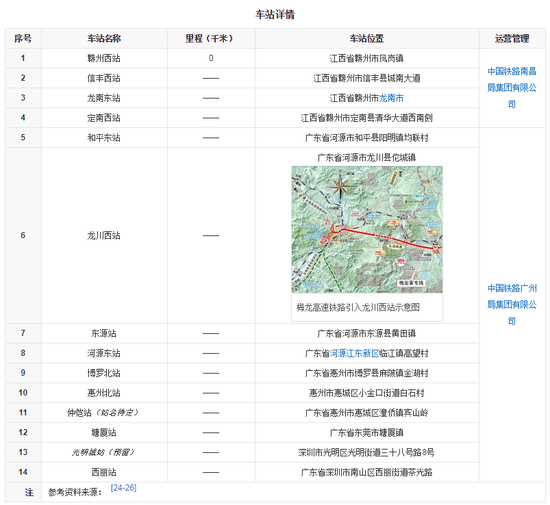Select the 赣州西站 station name cell
The height and width of the screenshot is (505, 550).
click(x=104, y=58)
